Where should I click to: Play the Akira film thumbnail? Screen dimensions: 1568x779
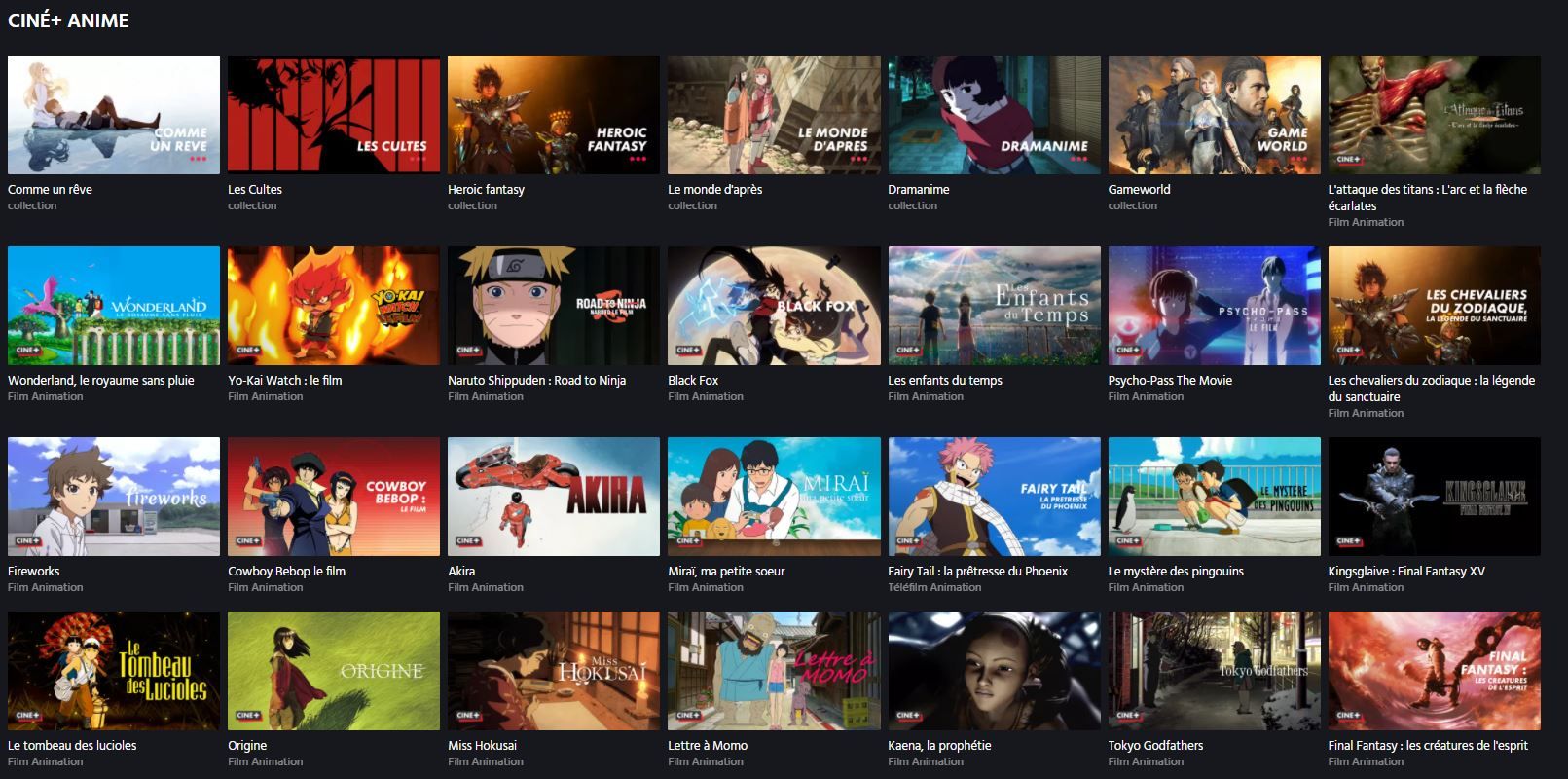(x=554, y=497)
